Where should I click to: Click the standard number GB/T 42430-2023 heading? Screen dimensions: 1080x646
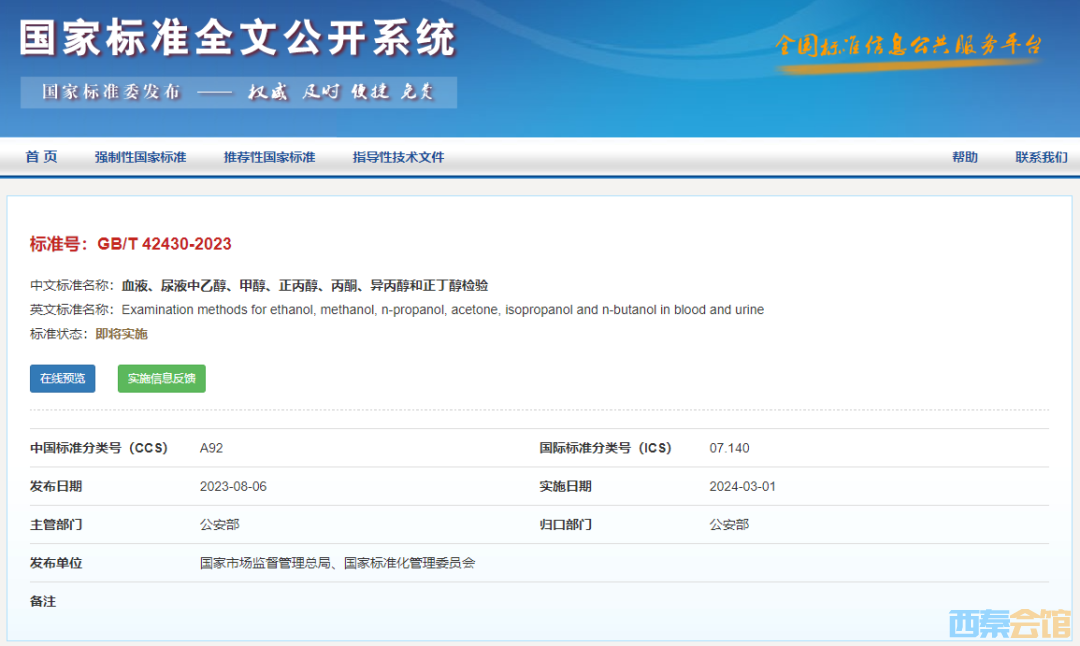(131, 244)
